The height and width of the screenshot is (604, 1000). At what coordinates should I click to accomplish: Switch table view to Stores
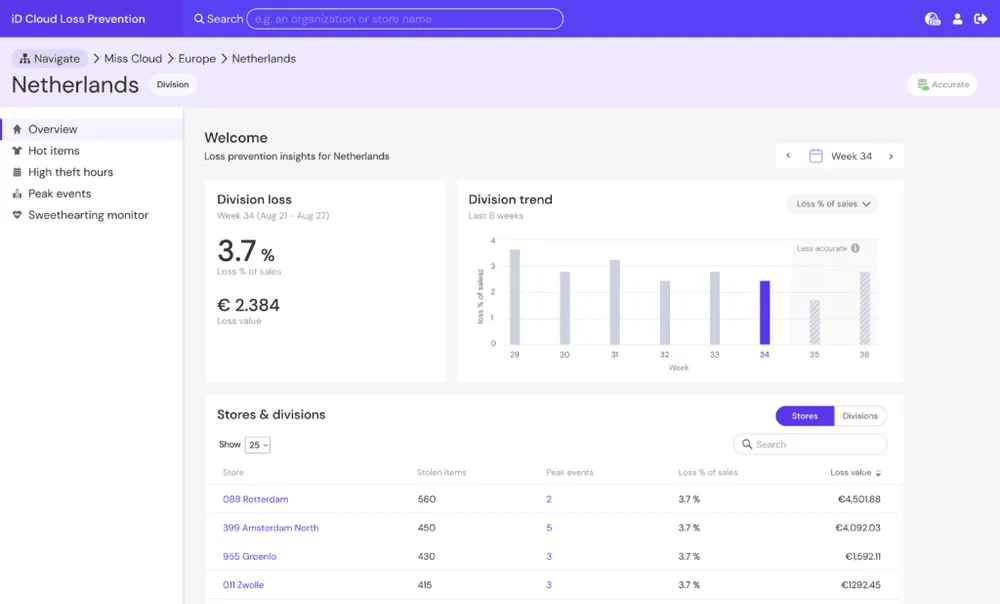(805, 416)
